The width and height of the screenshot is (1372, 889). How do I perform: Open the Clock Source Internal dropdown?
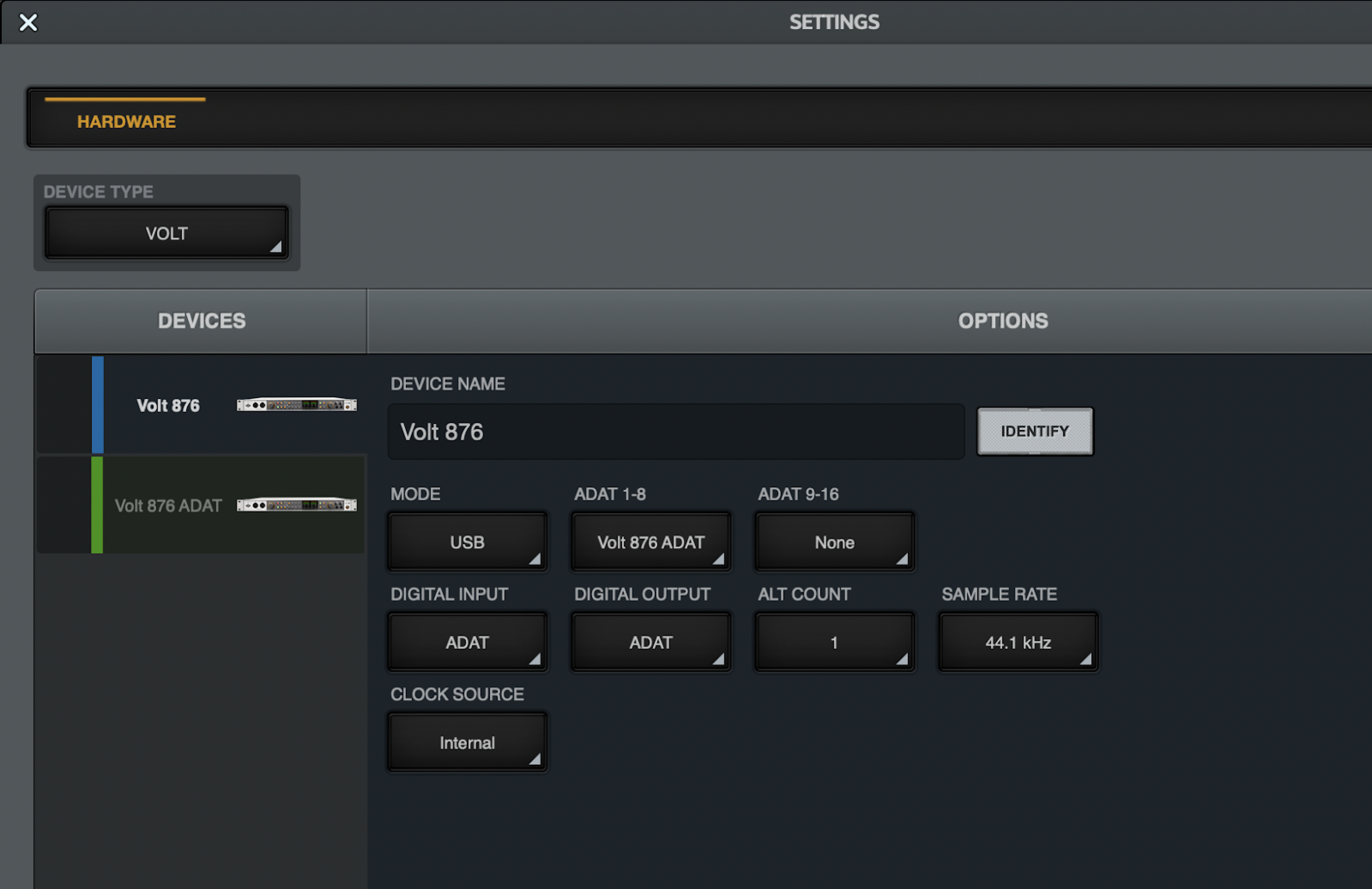pos(467,743)
